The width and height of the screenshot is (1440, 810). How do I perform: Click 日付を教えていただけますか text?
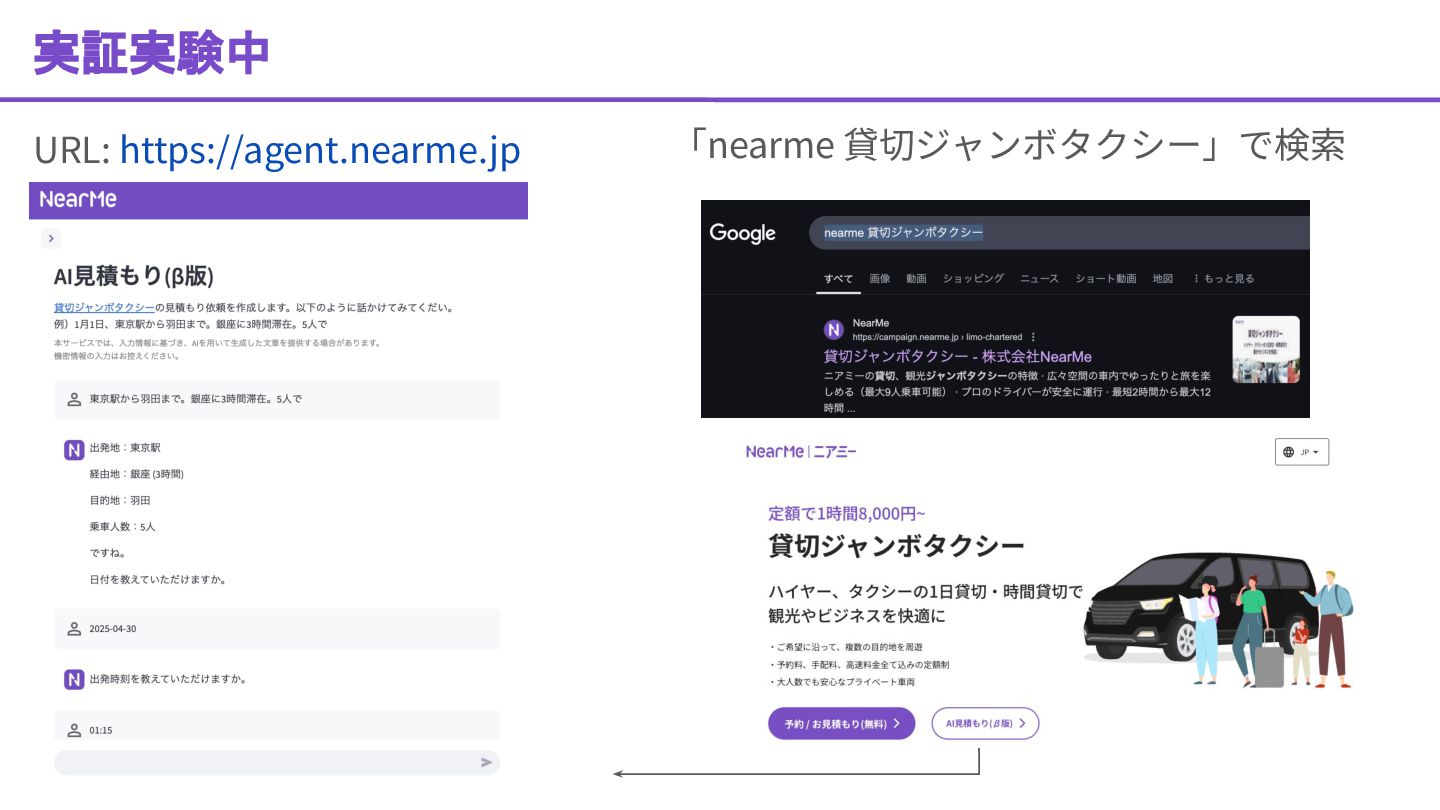coord(158,579)
